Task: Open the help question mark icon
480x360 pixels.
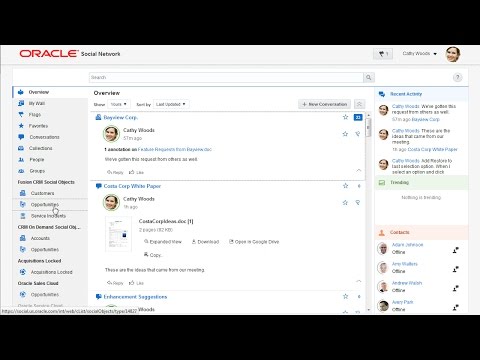Action: [457, 77]
